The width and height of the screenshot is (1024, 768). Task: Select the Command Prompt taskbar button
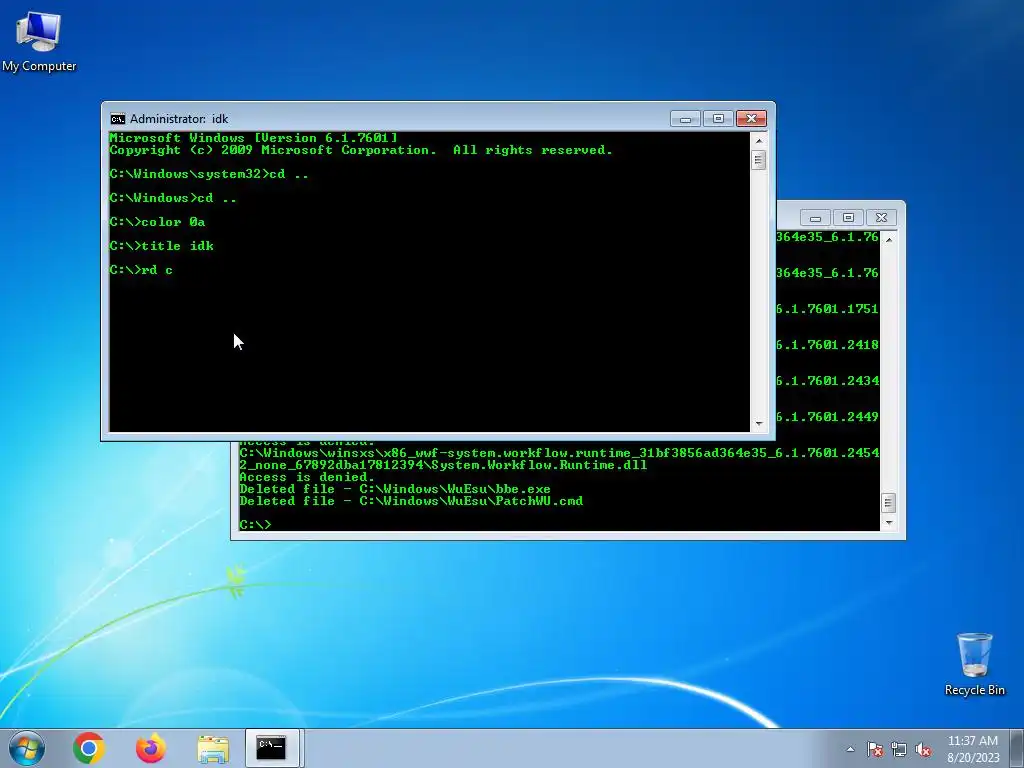[271, 748]
